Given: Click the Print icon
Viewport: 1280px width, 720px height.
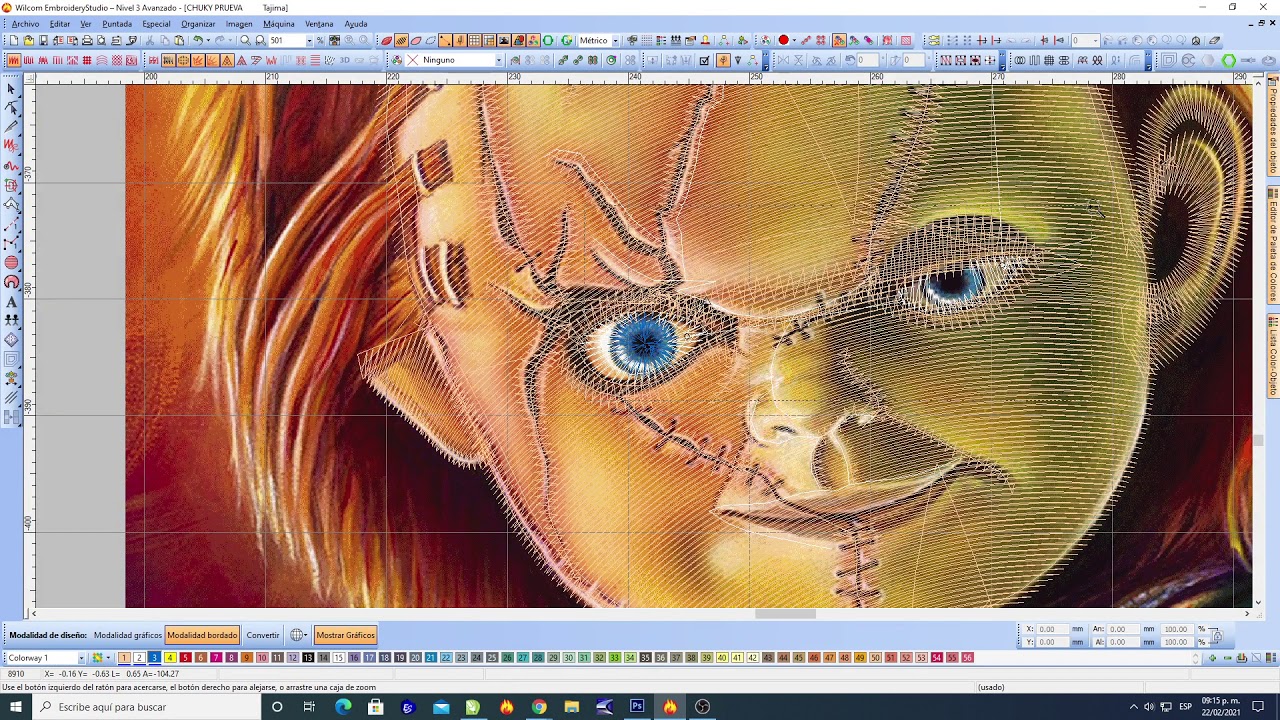Looking at the screenshot, I should (87, 40).
